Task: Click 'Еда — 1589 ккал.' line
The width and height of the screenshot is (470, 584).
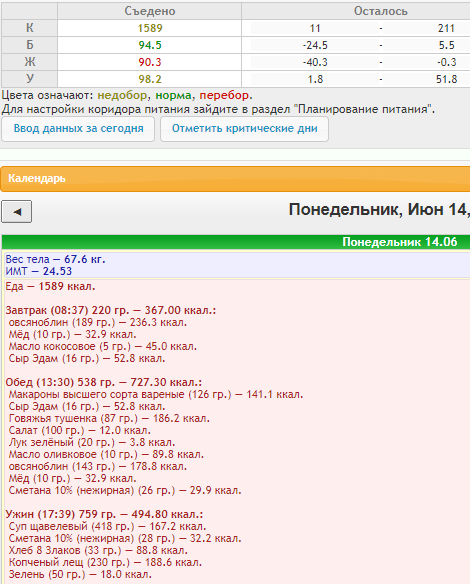Action: (x=50, y=286)
